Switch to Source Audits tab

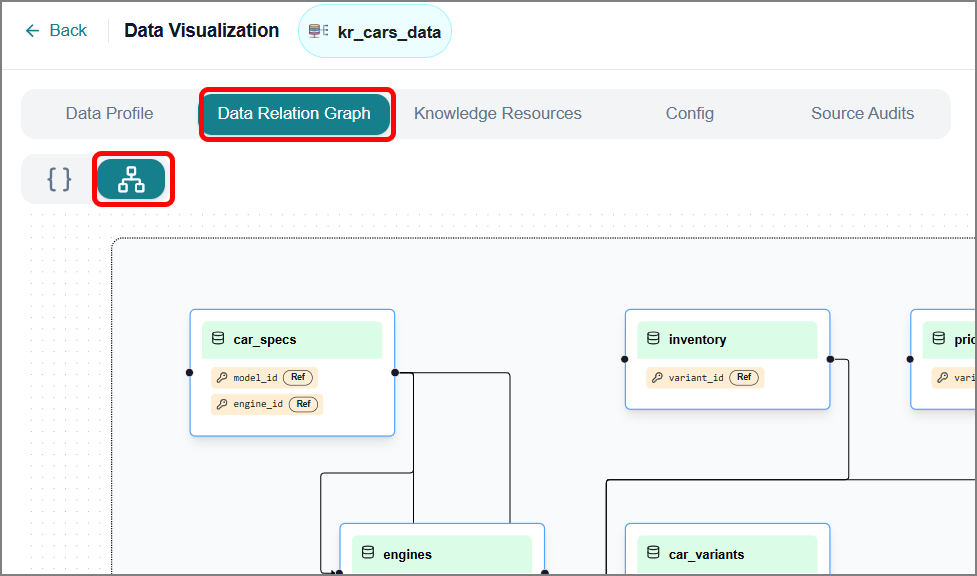pyautogui.click(x=862, y=113)
